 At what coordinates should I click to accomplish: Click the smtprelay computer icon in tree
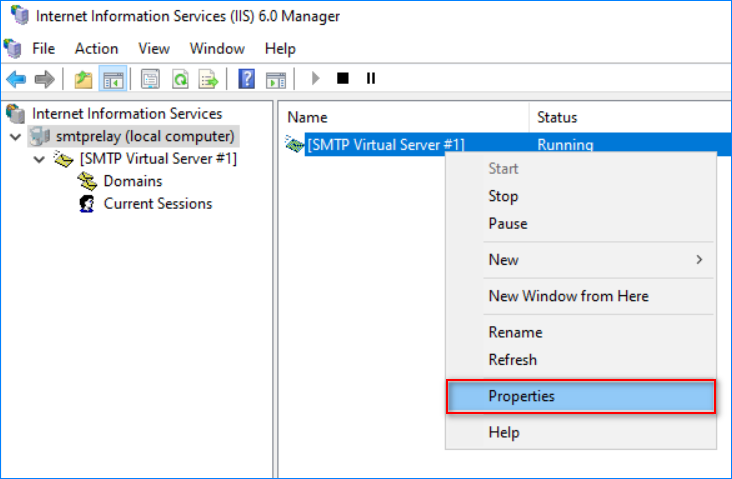pyautogui.click(x=40, y=136)
